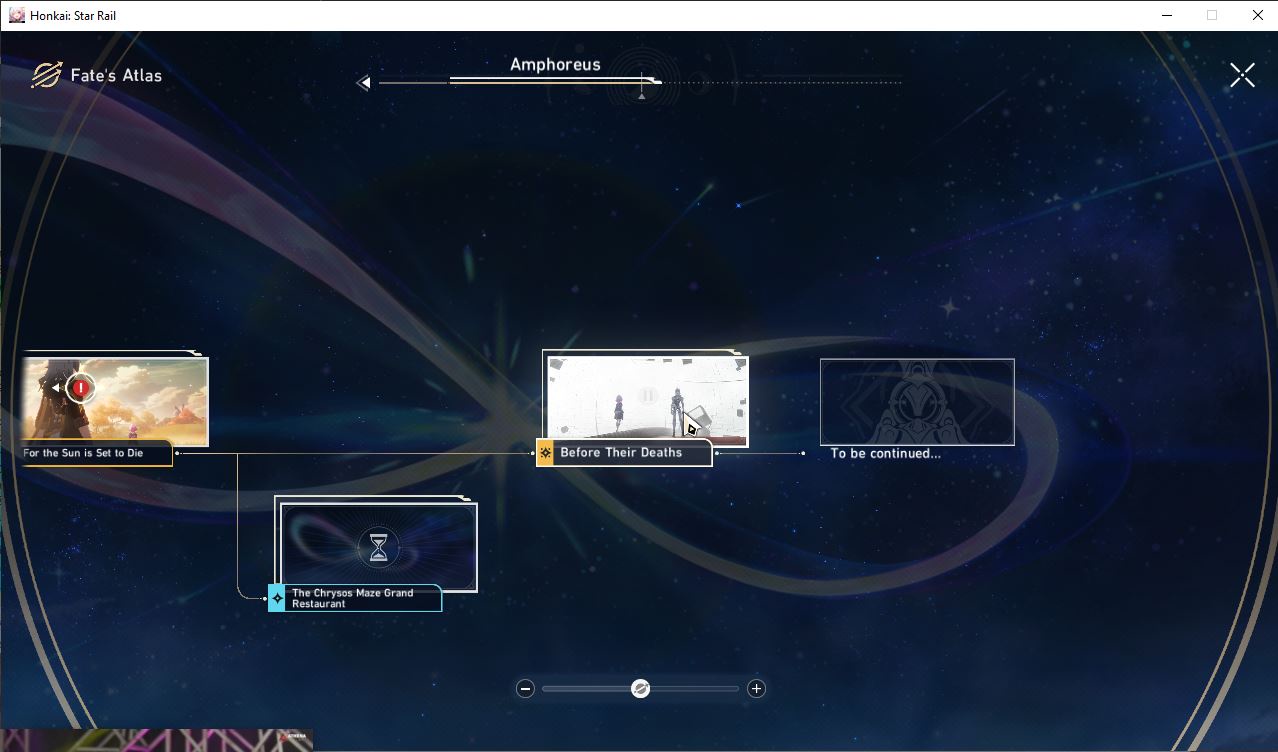This screenshot has height=752, width=1278.
Task: Open the For the Sun is Set to Die thumbnail
Action: coord(115,401)
